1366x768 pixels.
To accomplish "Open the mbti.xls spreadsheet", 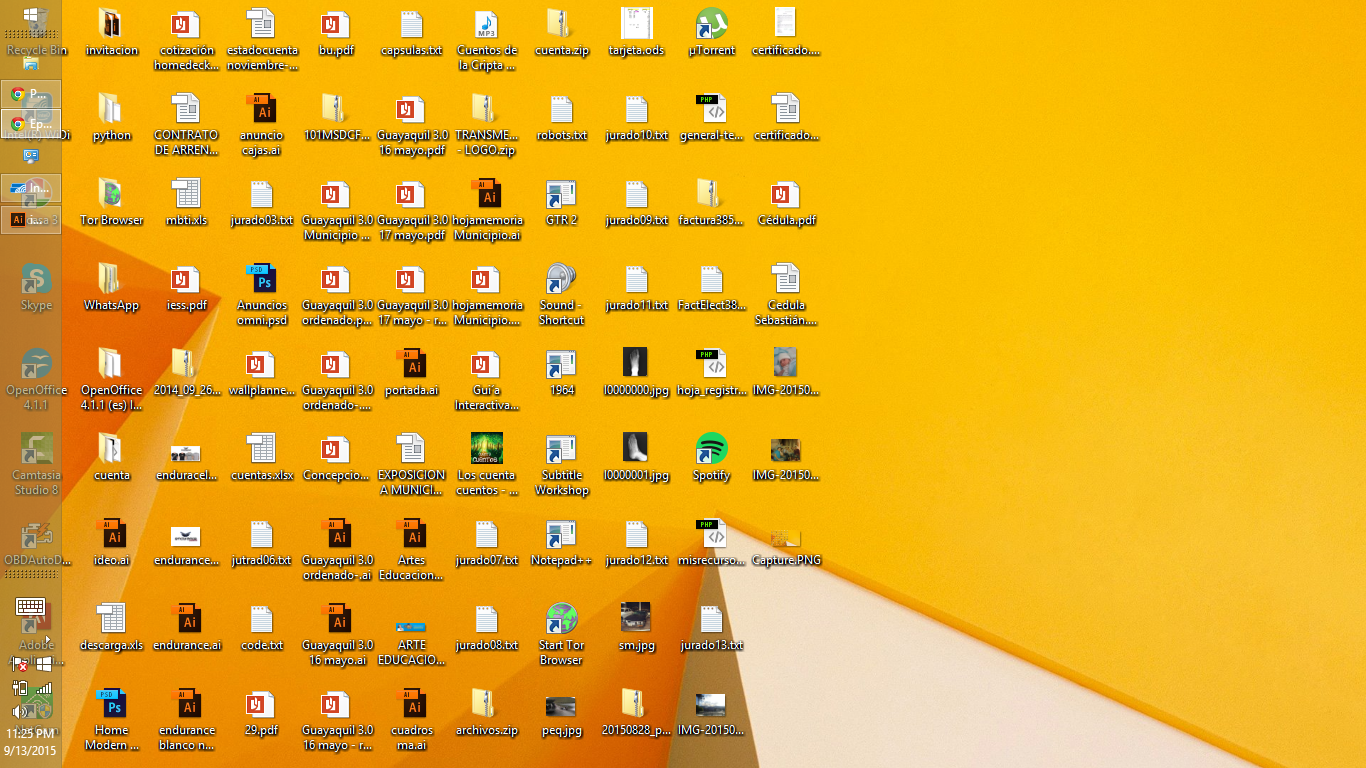I will [187, 201].
